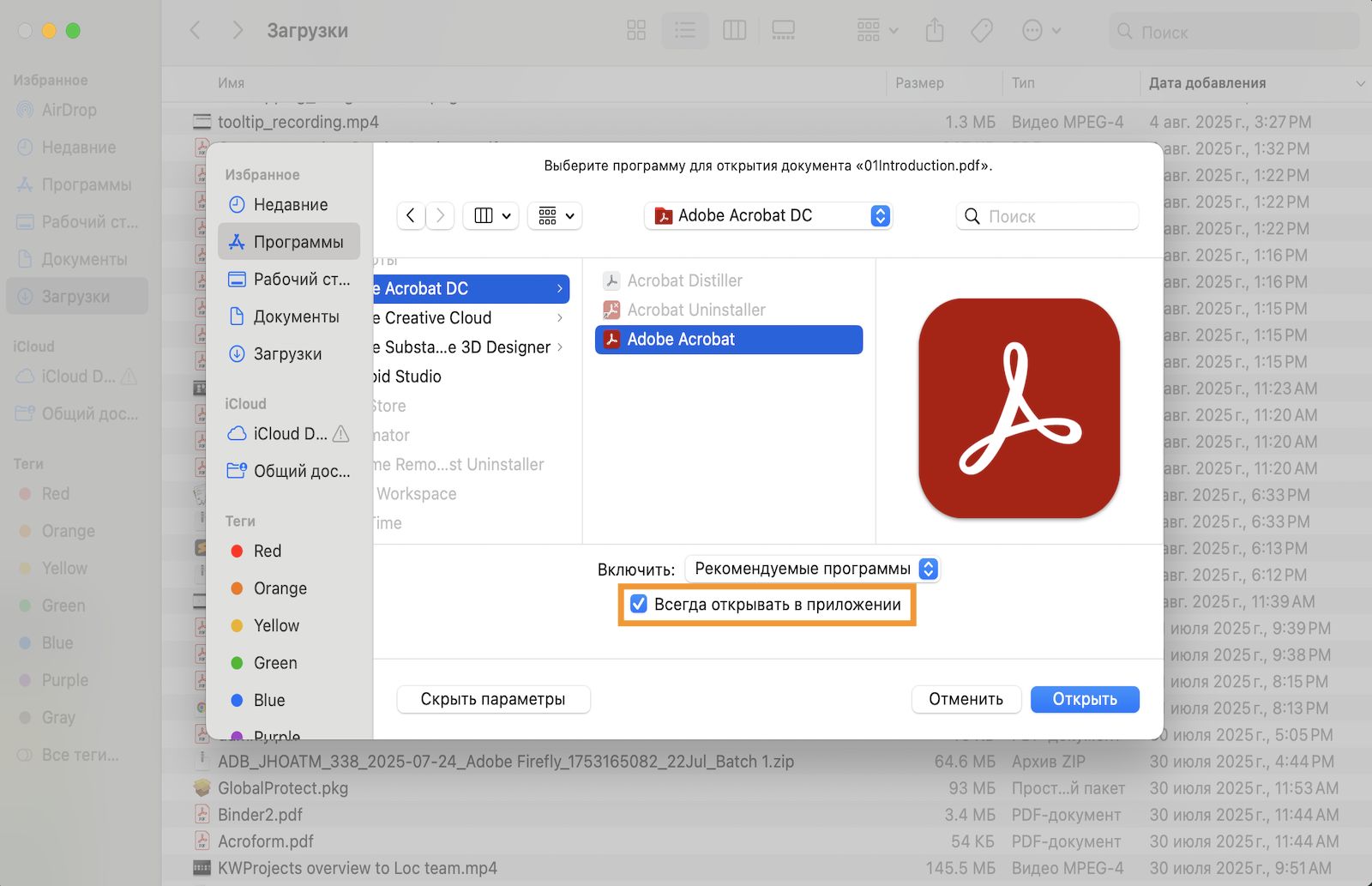Switch Finder to list view
This screenshot has width=1372, height=886.
click(685, 31)
